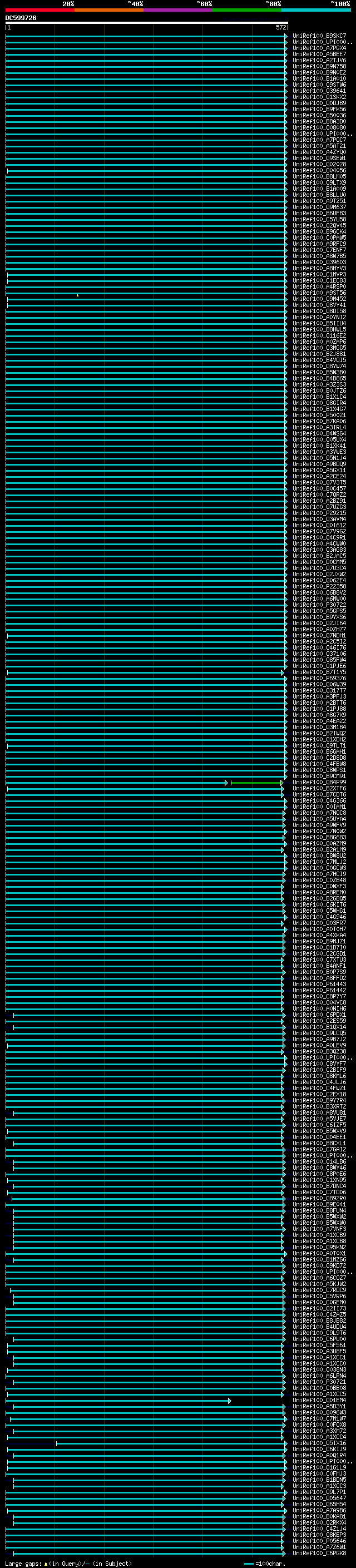Click the query end position 572
This screenshot has width=356, height=1568.
[x=280, y=27]
